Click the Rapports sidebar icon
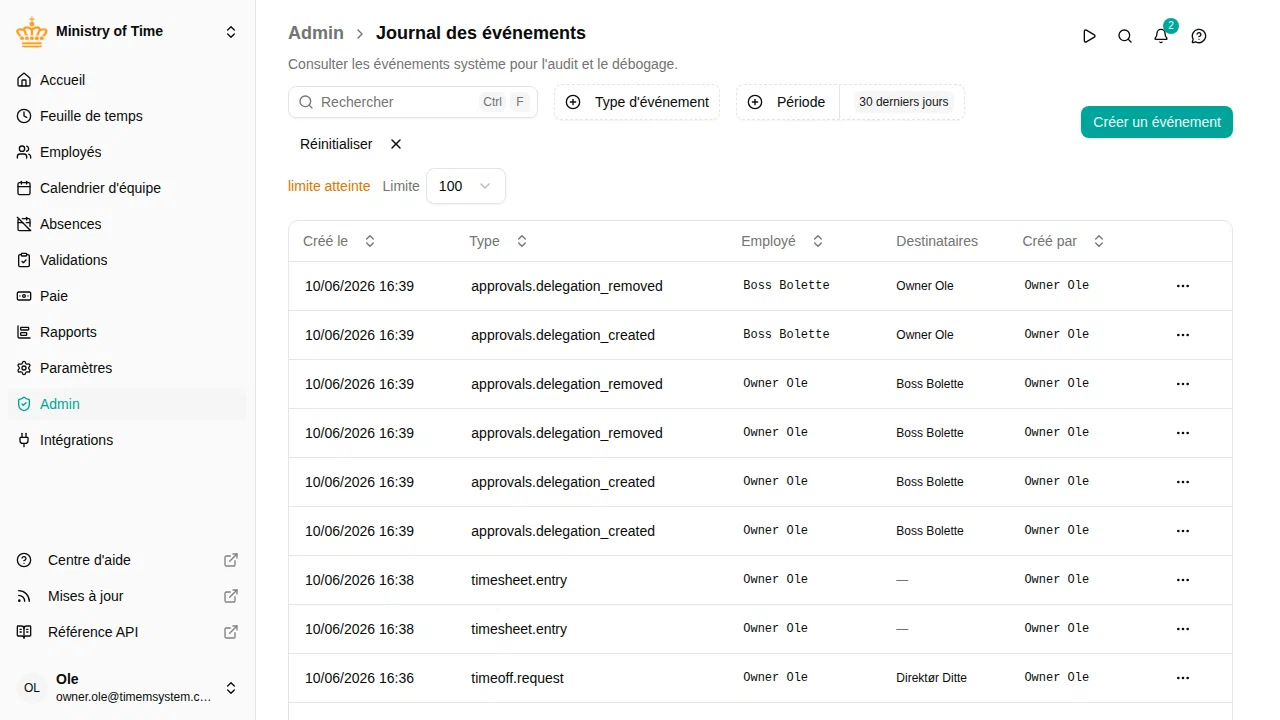This screenshot has height=720, width=1280. pos(24,332)
